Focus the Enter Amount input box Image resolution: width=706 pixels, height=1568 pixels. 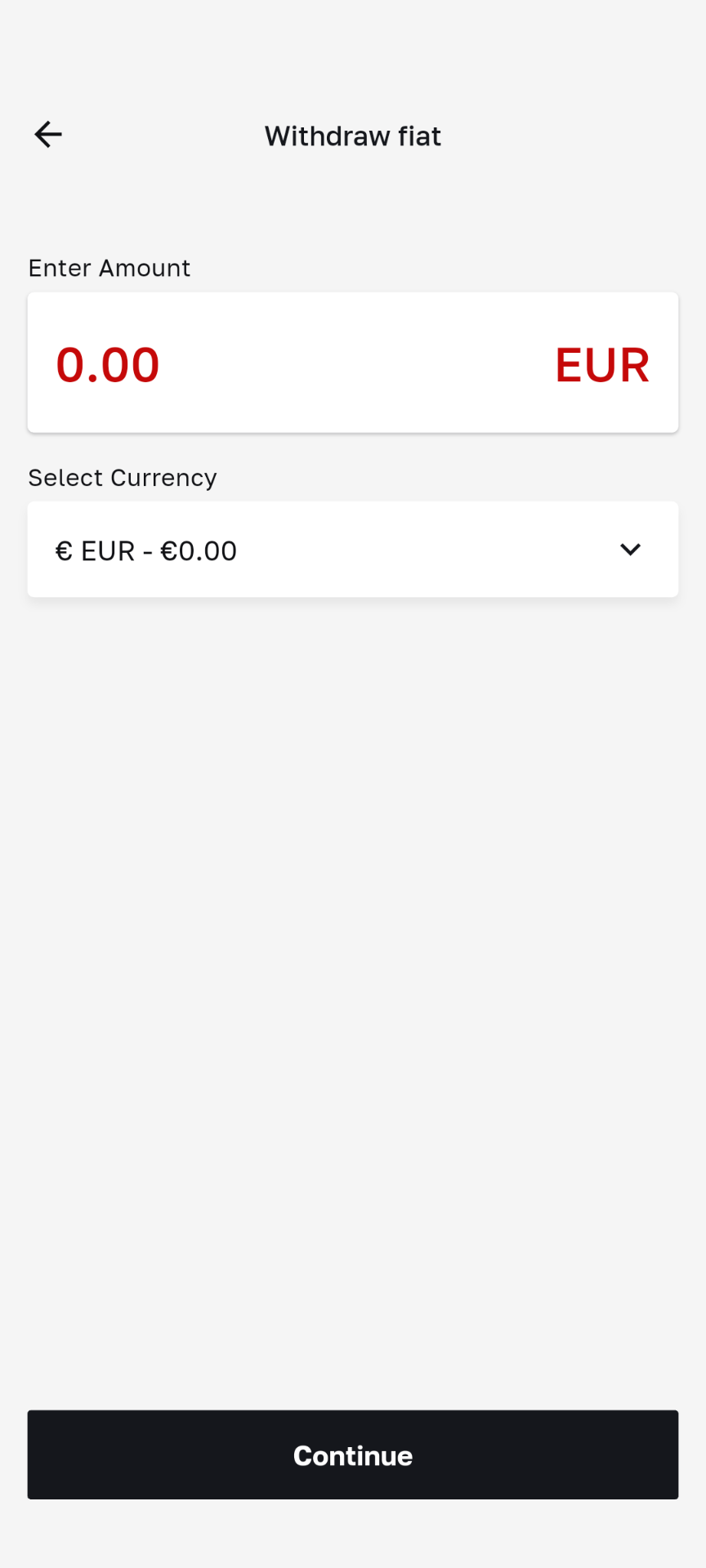click(x=352, y=363)
